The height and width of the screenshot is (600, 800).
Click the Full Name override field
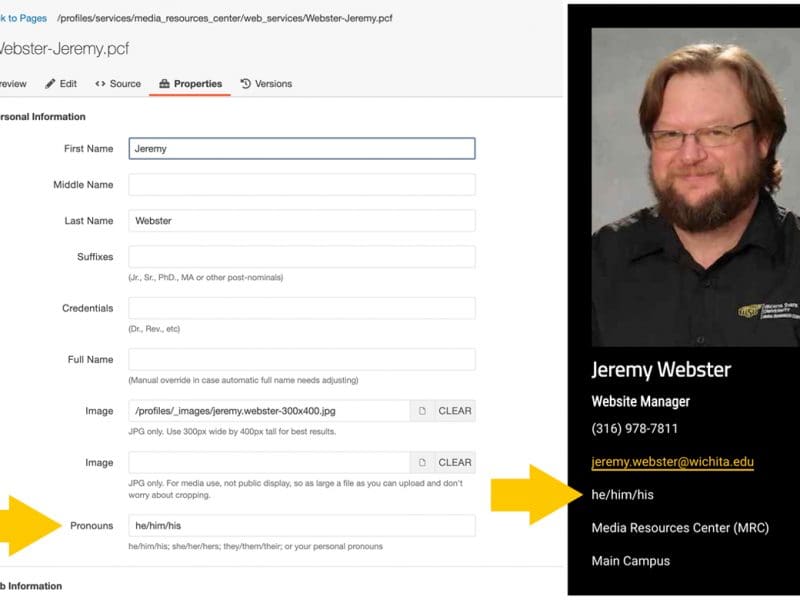[302, 360]
